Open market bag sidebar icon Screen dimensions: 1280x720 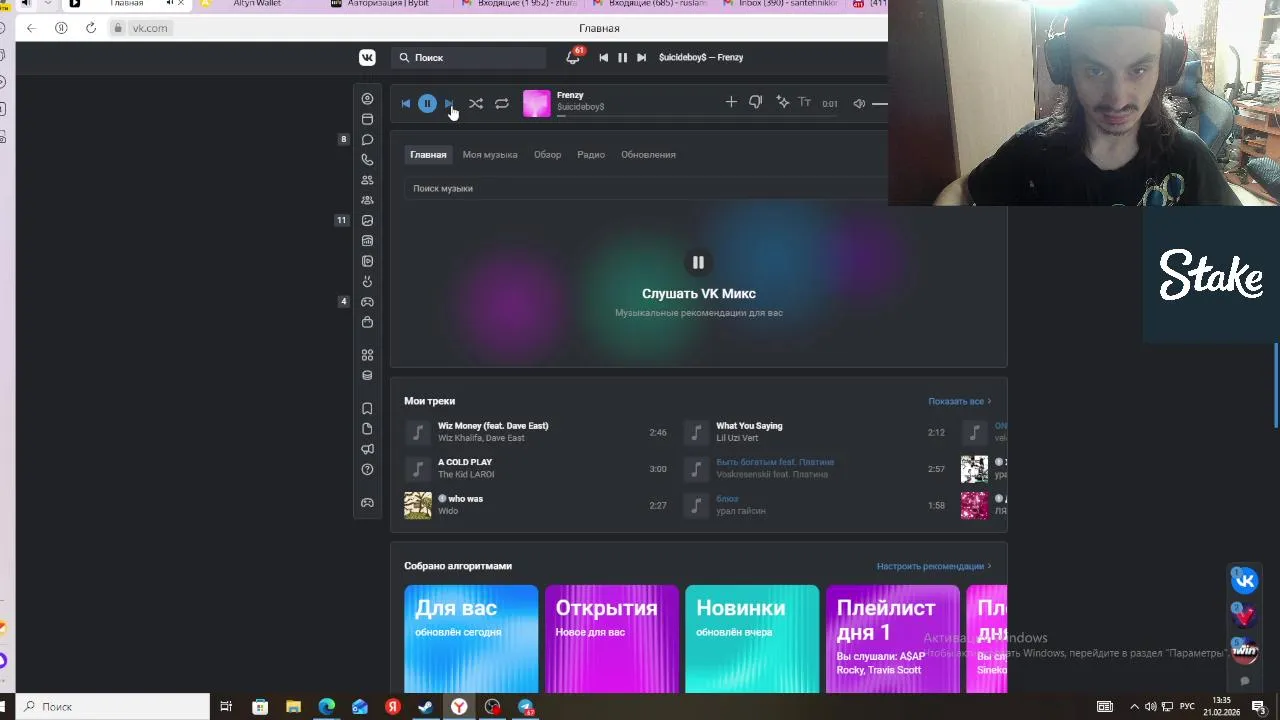367,322
